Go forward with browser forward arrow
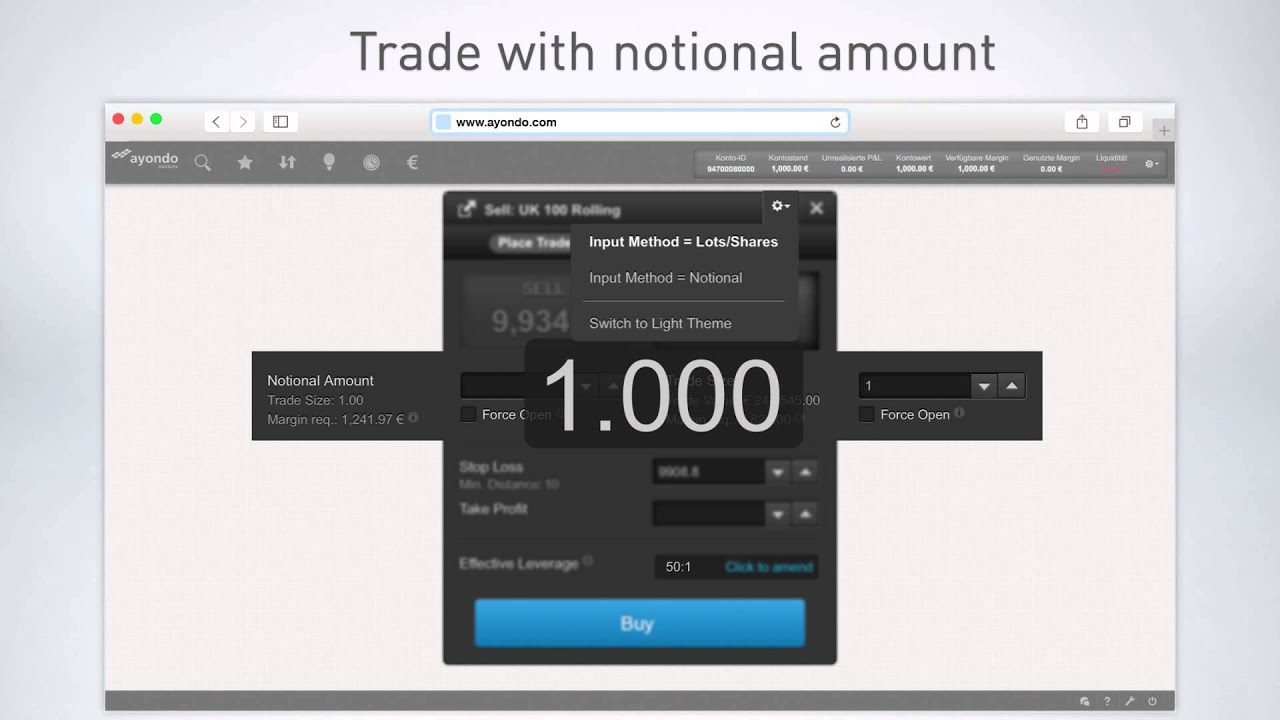The width and height of the screenshot is (1280, 720). point(242,122)
